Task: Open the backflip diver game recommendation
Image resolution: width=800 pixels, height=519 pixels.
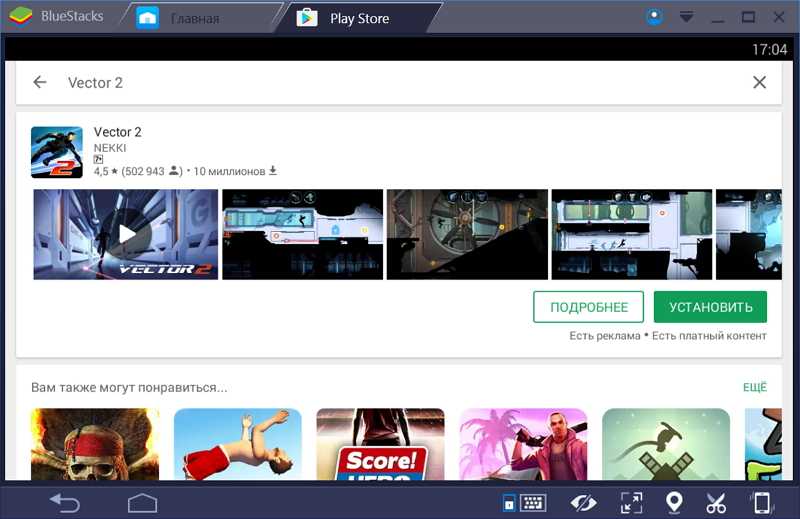Action: click(x=238, y=444)
